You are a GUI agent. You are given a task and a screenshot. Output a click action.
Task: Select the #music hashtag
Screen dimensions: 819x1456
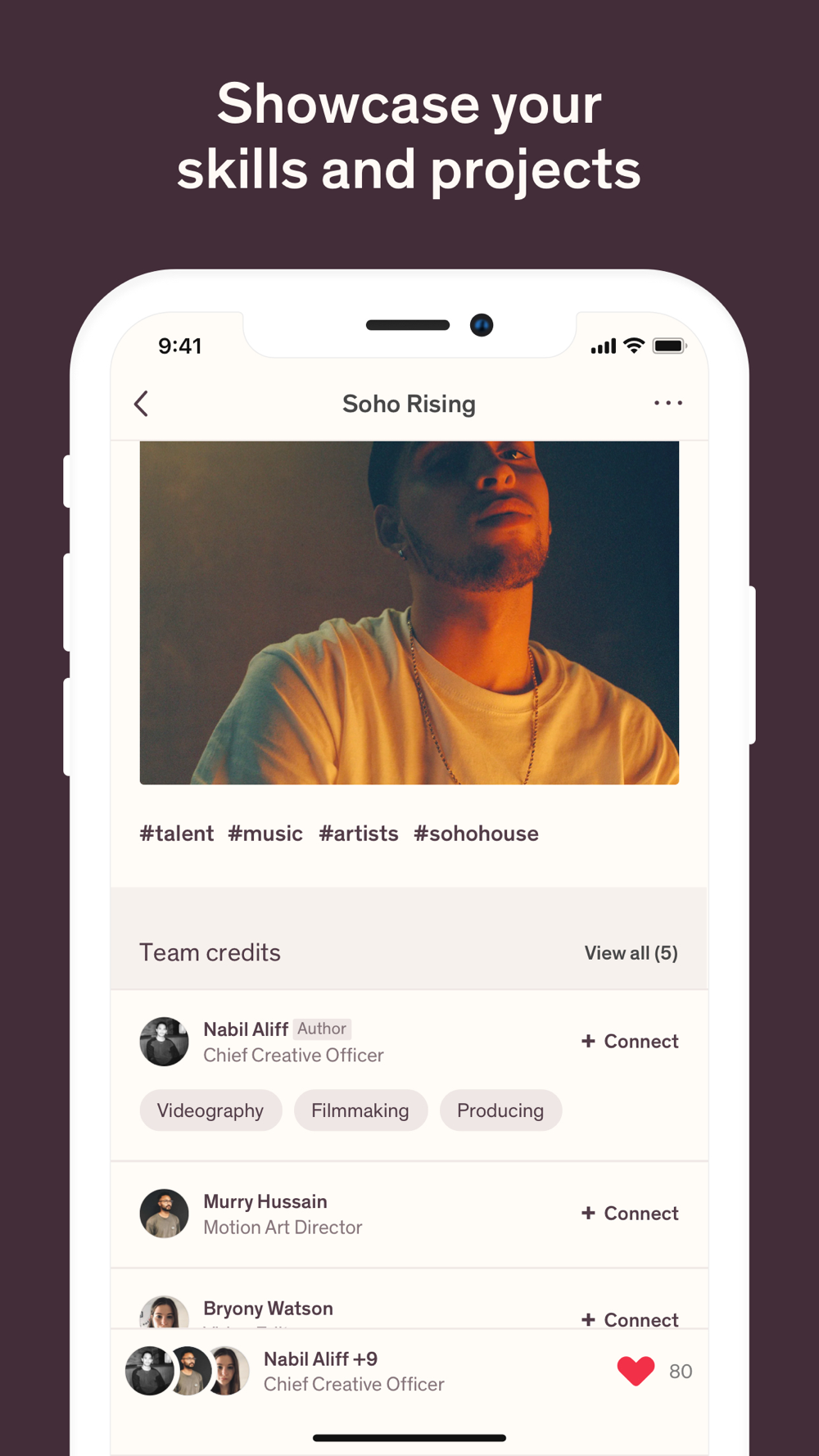tap(265, 834)
